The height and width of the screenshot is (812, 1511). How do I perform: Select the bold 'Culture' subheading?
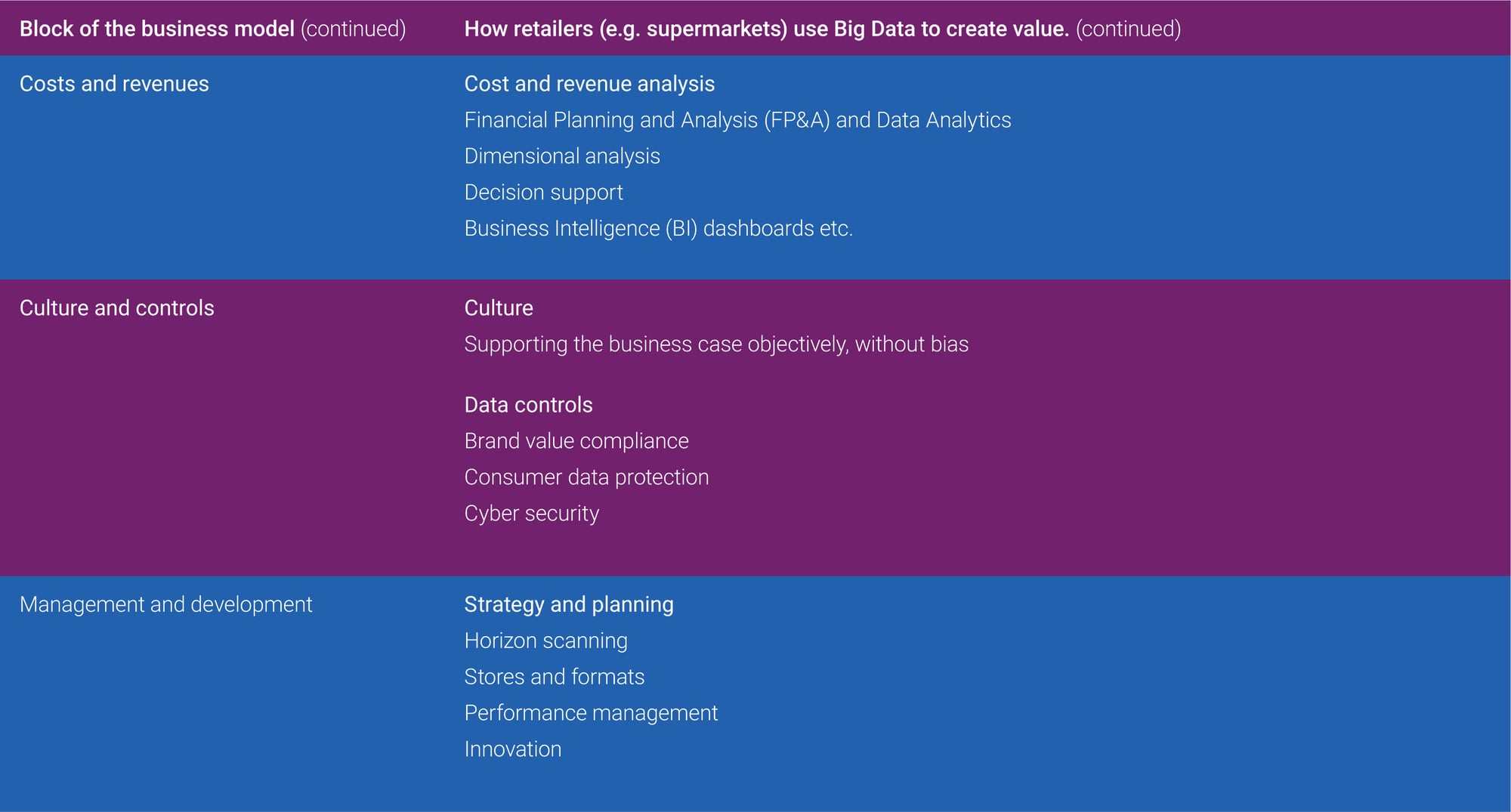click(499, 308)
